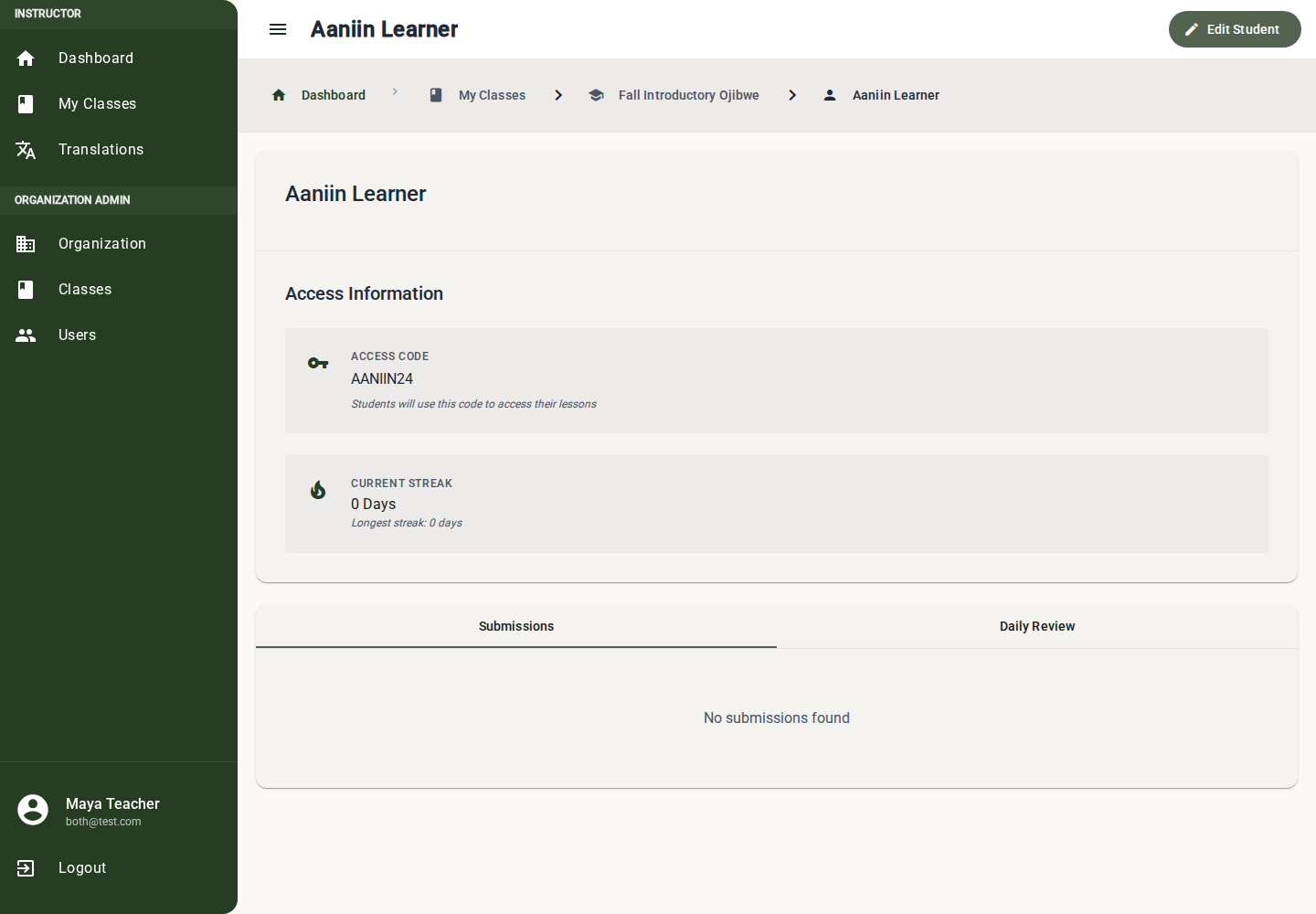Go to Dashboard via breadcrumb link
Image resolution: width=1316 pixels, height=914 pixels.
334,95
